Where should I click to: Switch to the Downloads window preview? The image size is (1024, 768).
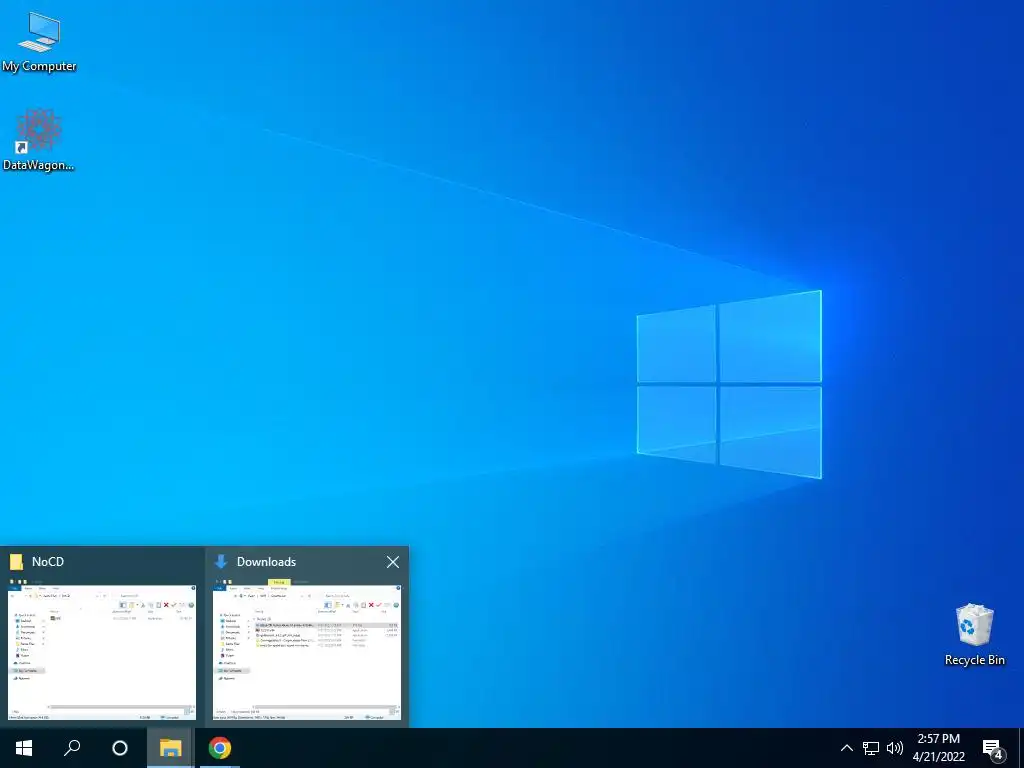tap(306, 637)
